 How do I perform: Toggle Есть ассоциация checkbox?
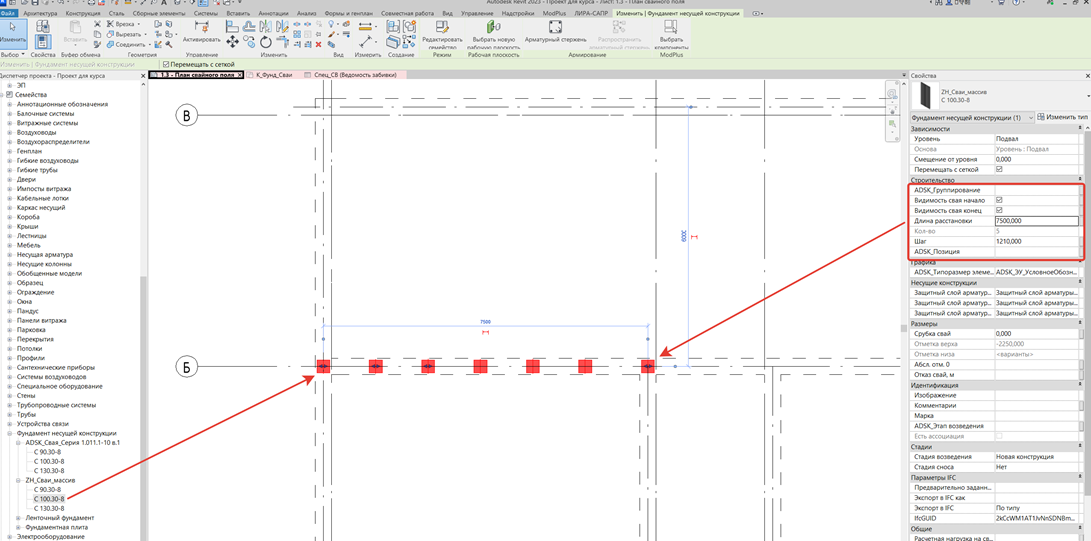pyautogui.click(x=999, y=436)
